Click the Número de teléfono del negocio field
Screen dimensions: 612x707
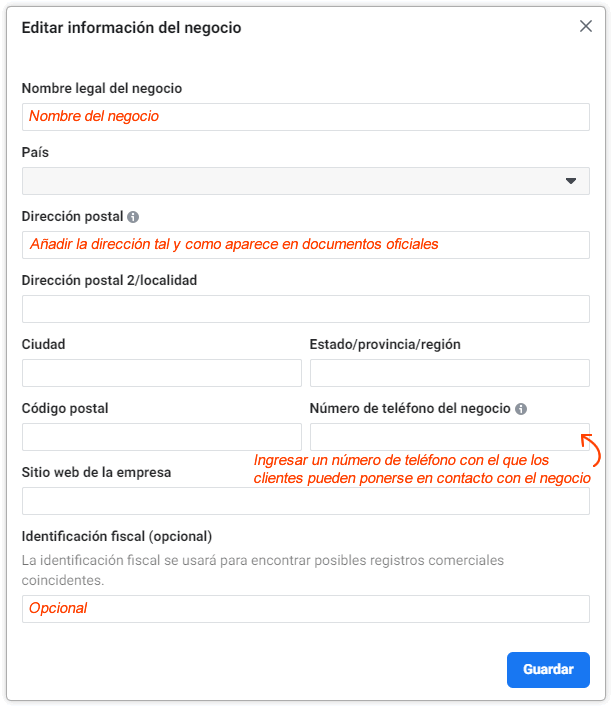pyautogui.click(x=450, y=437)
